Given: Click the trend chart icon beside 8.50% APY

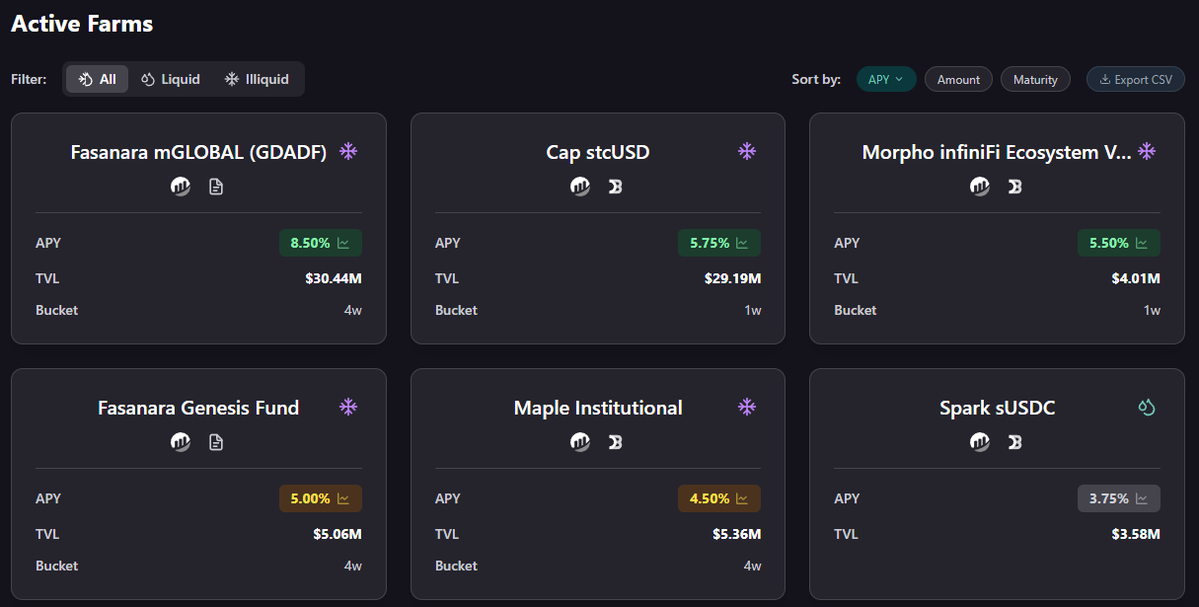Looking at the screenshot, I should click(x=343, y=243).
